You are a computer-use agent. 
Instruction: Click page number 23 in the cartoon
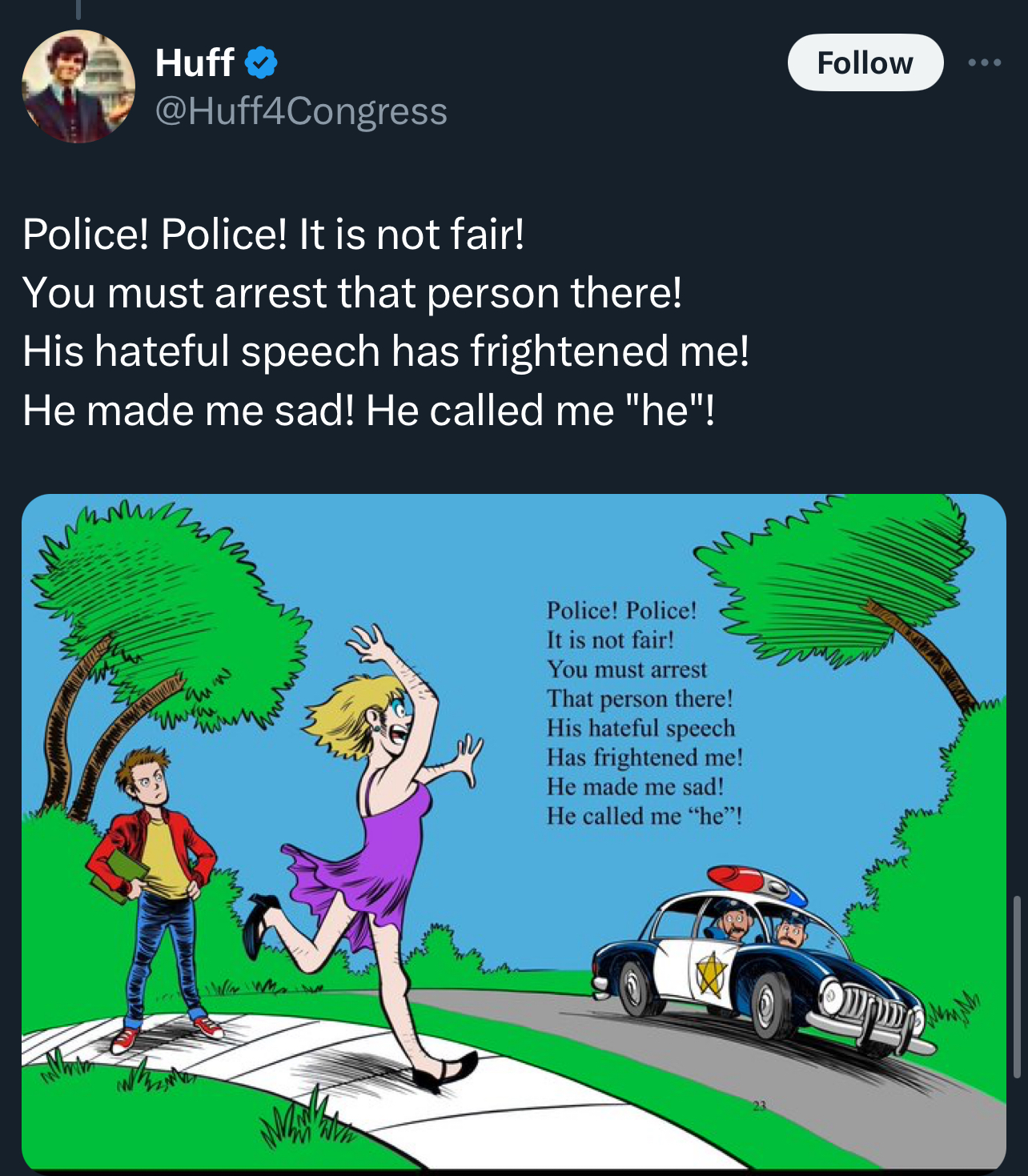tap(759, 1106)
